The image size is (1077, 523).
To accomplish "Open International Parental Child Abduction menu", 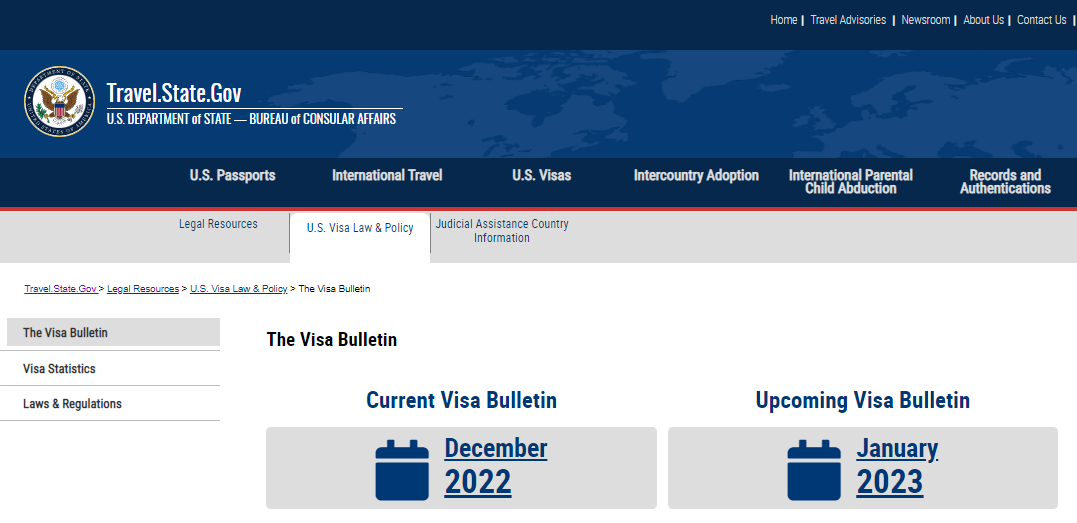I will point(850,181).
